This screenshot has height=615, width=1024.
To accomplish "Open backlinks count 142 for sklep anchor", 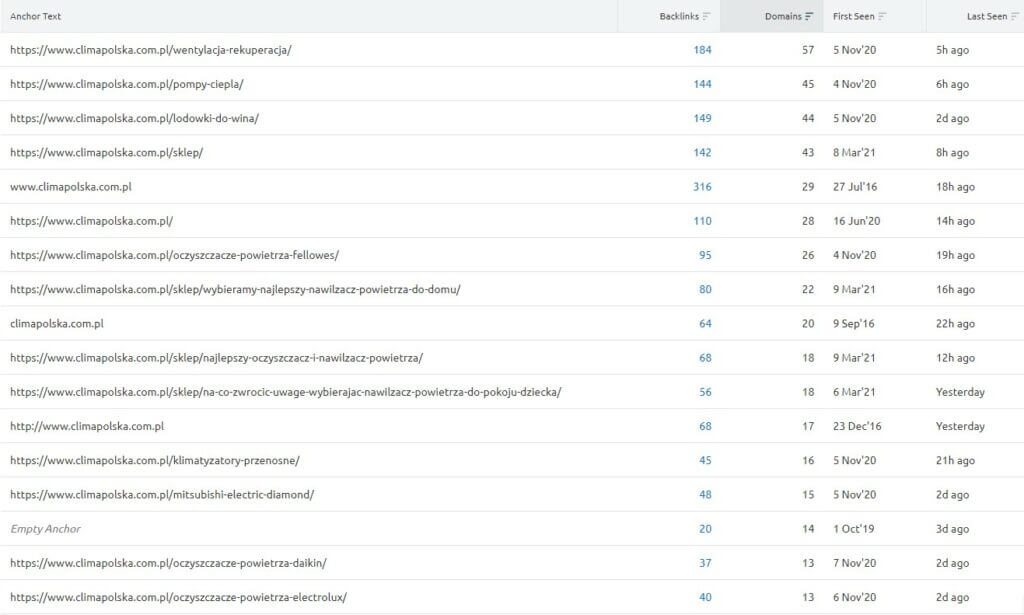I will tap(702, 152).
